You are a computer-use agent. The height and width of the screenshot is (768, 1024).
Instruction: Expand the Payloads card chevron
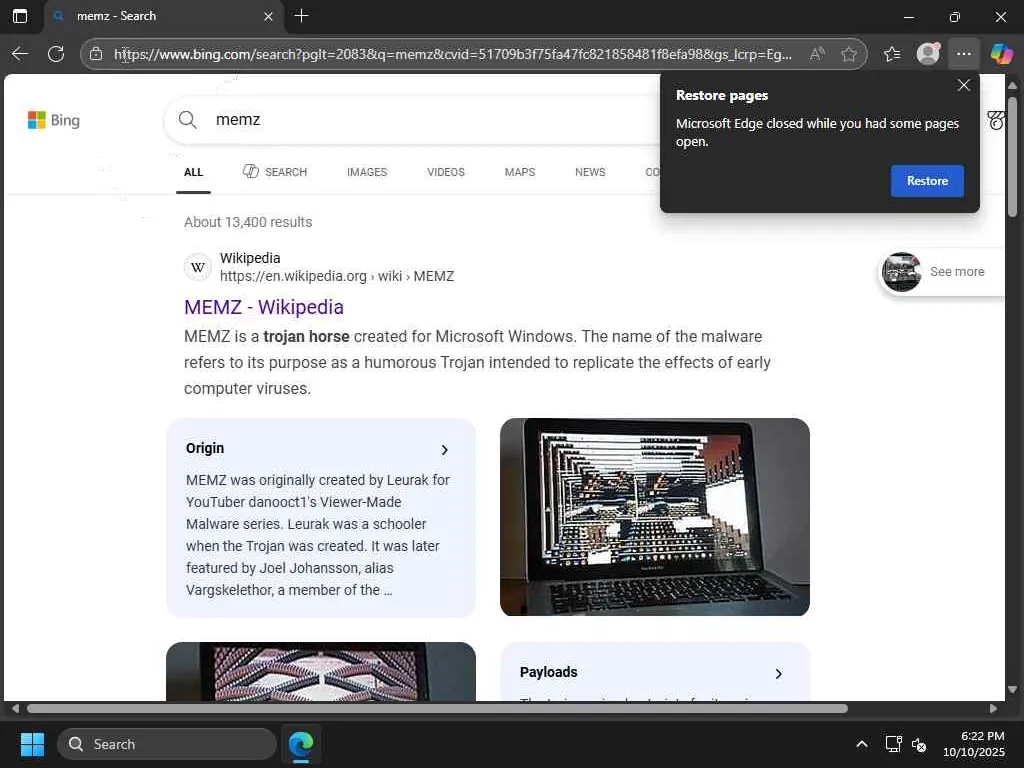[778, 674]
